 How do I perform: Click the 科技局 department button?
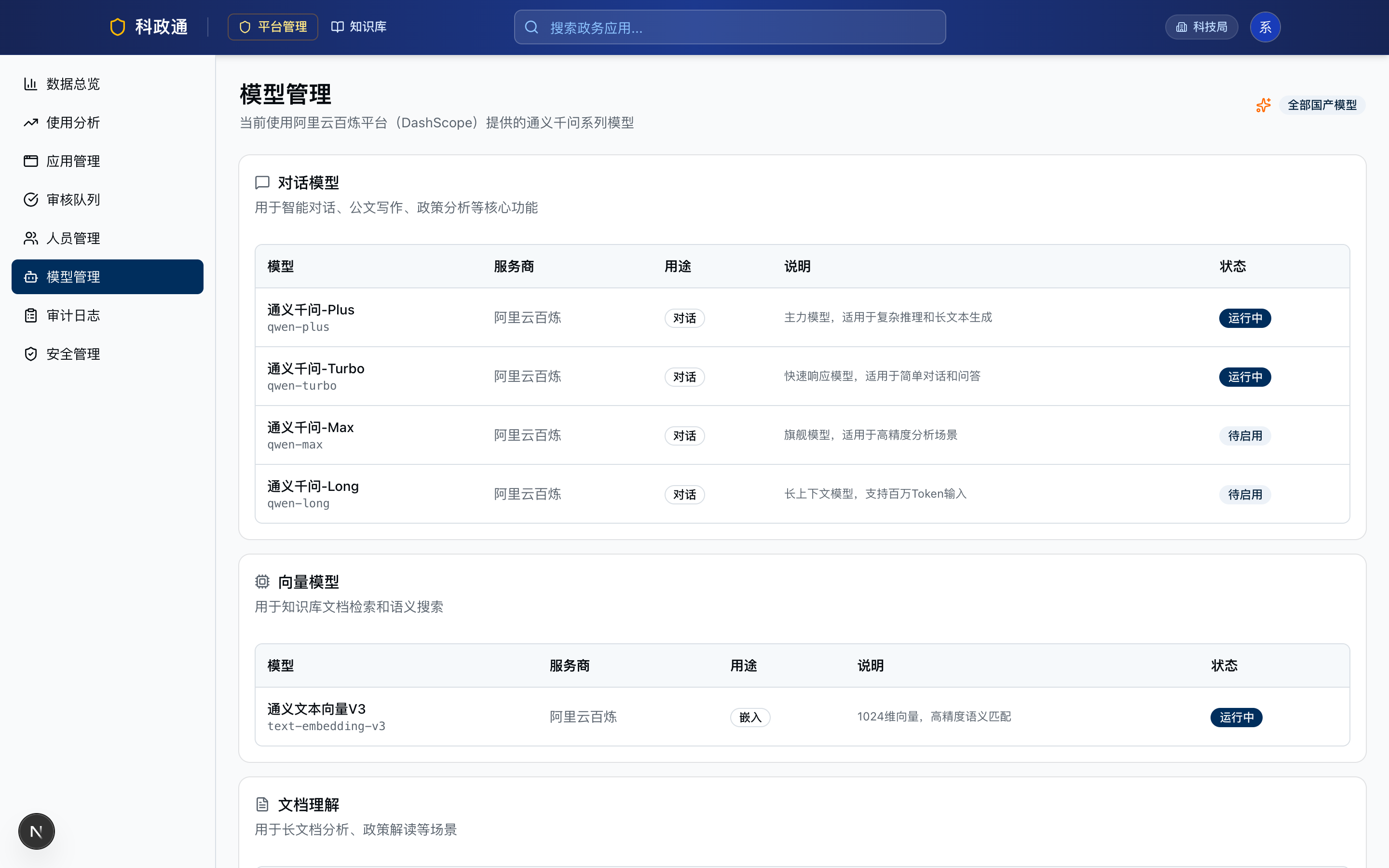coord(1201,27)
